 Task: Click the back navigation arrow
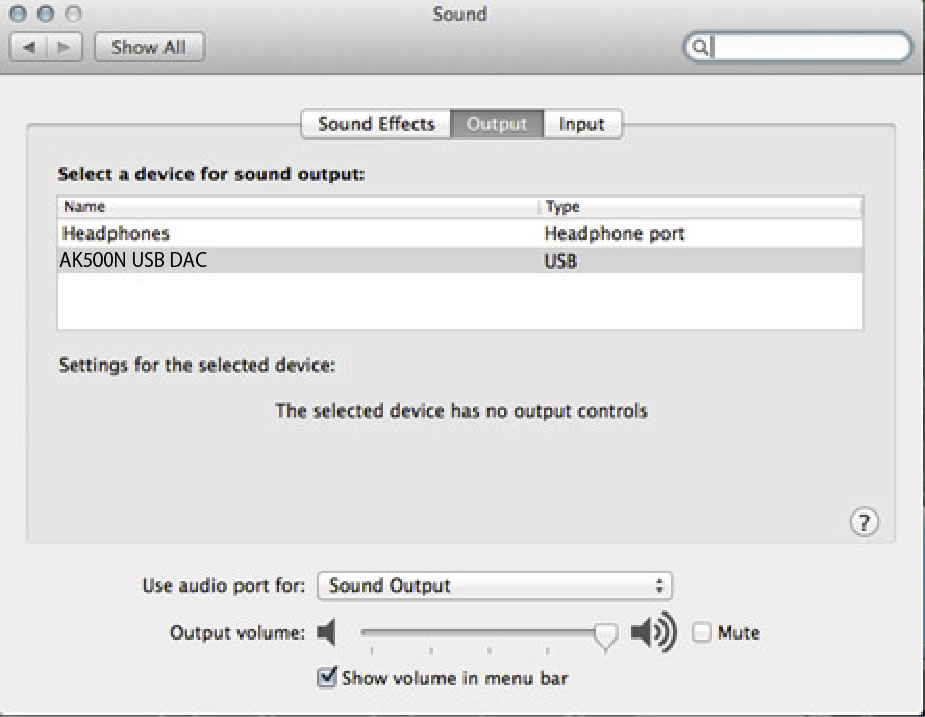pos(28,47)
